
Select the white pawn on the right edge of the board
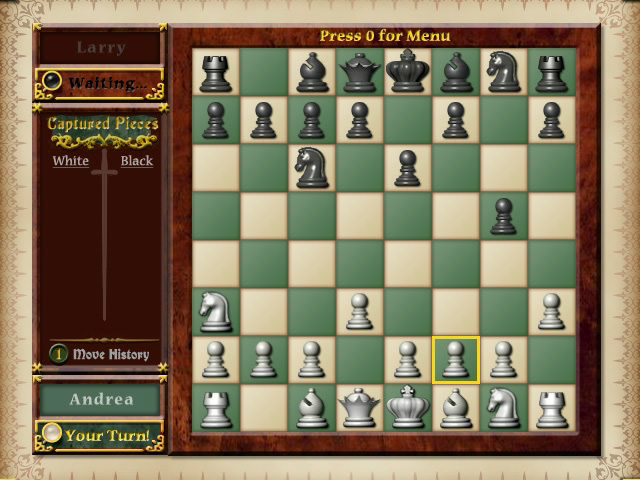(x=551, y=312)
